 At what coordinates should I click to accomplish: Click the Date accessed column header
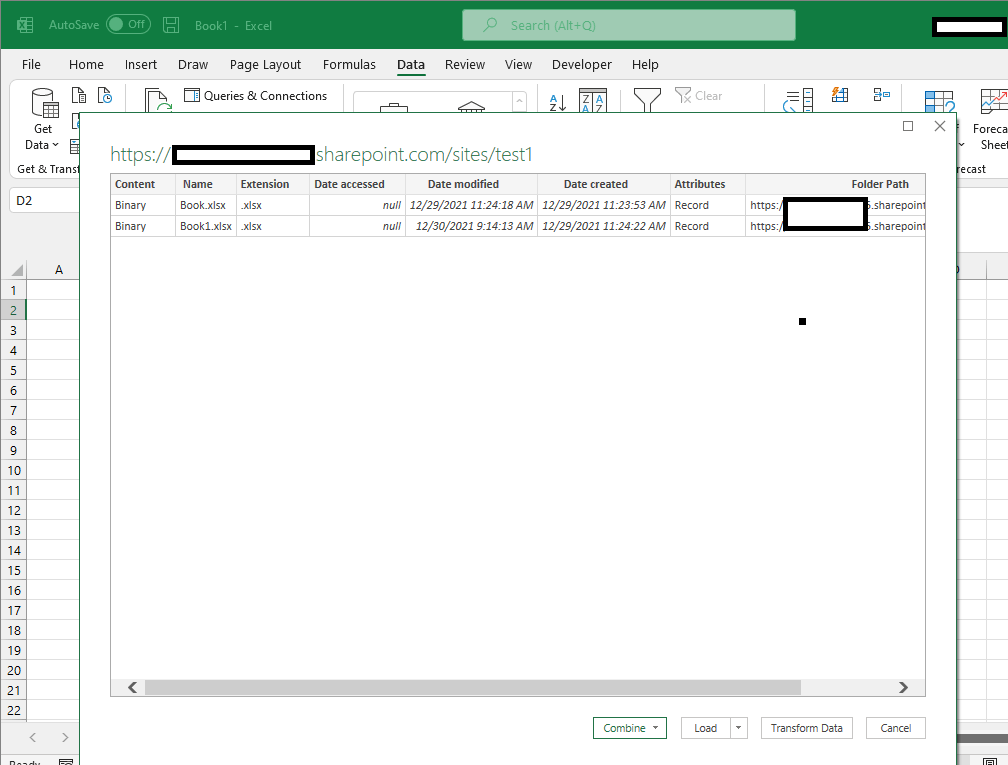[357, 184]
